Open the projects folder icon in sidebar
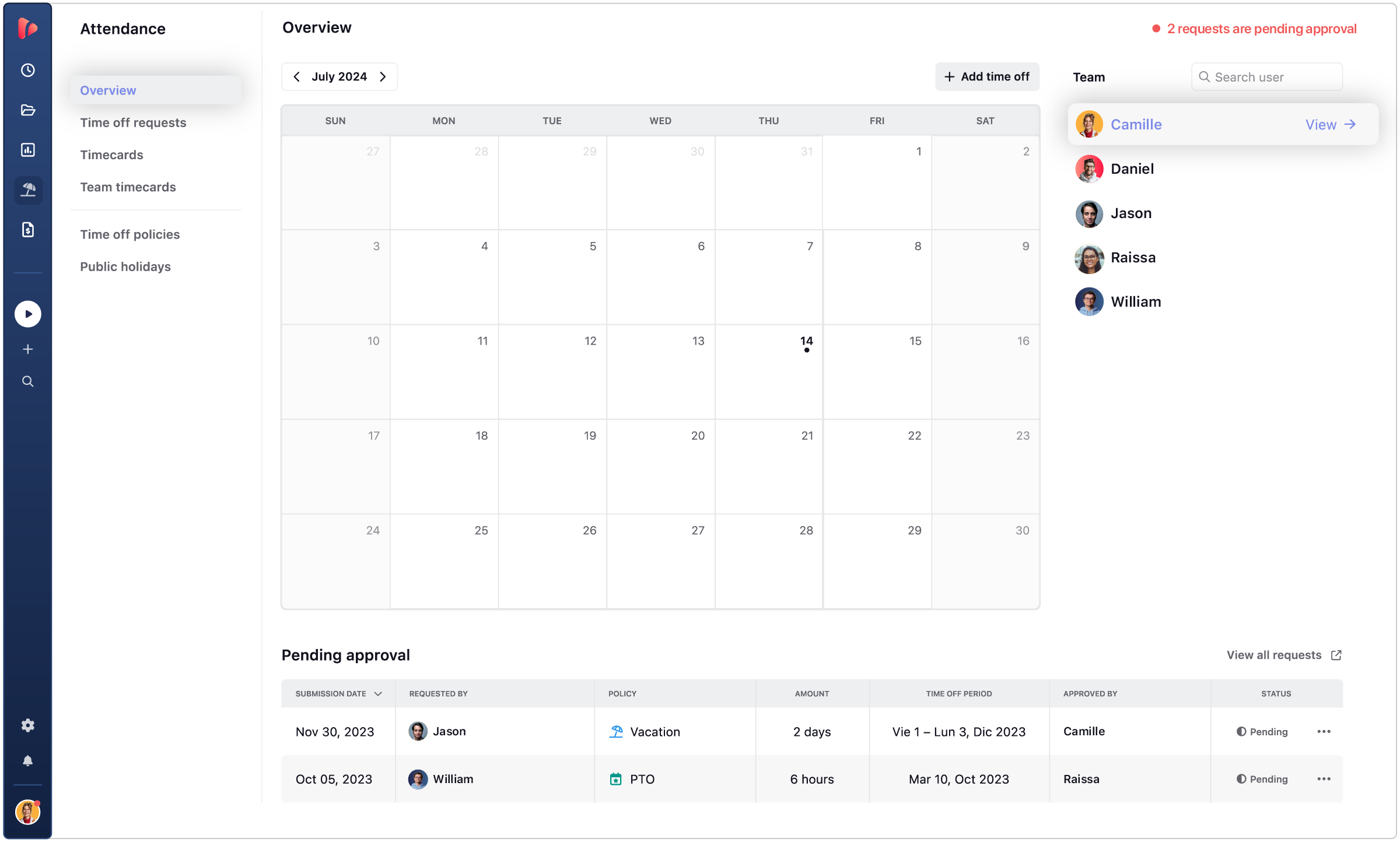Viewport: 1400px width, 842px height. [x=28, y=110]
